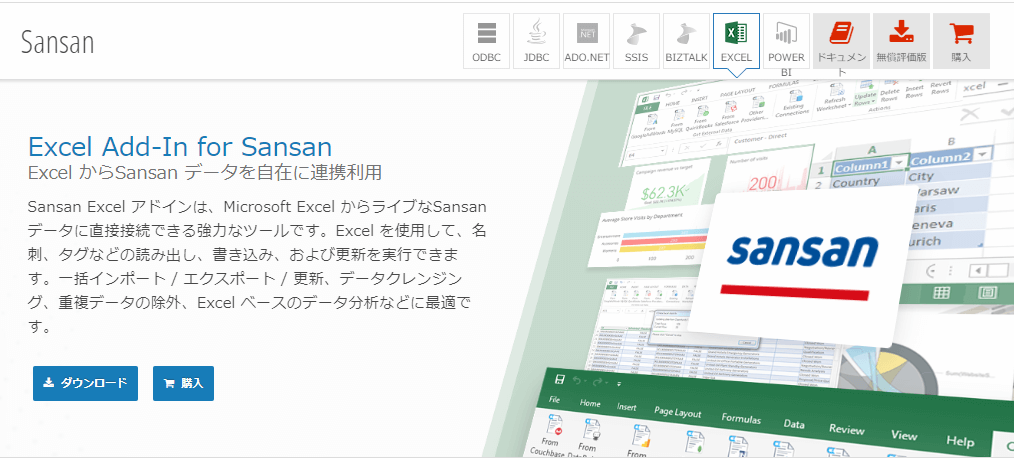Click the Excel Add-In for Sansan heading
The image size is (1014, 458).
(x=180, y=147)
